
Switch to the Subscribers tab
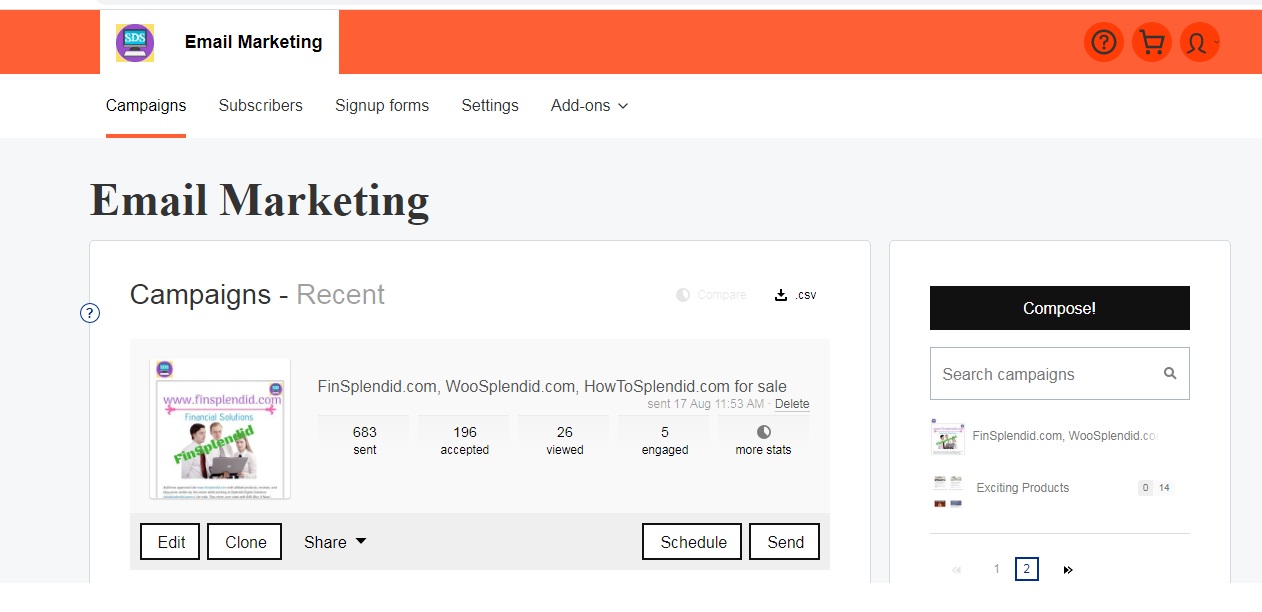tap(261, 105)
